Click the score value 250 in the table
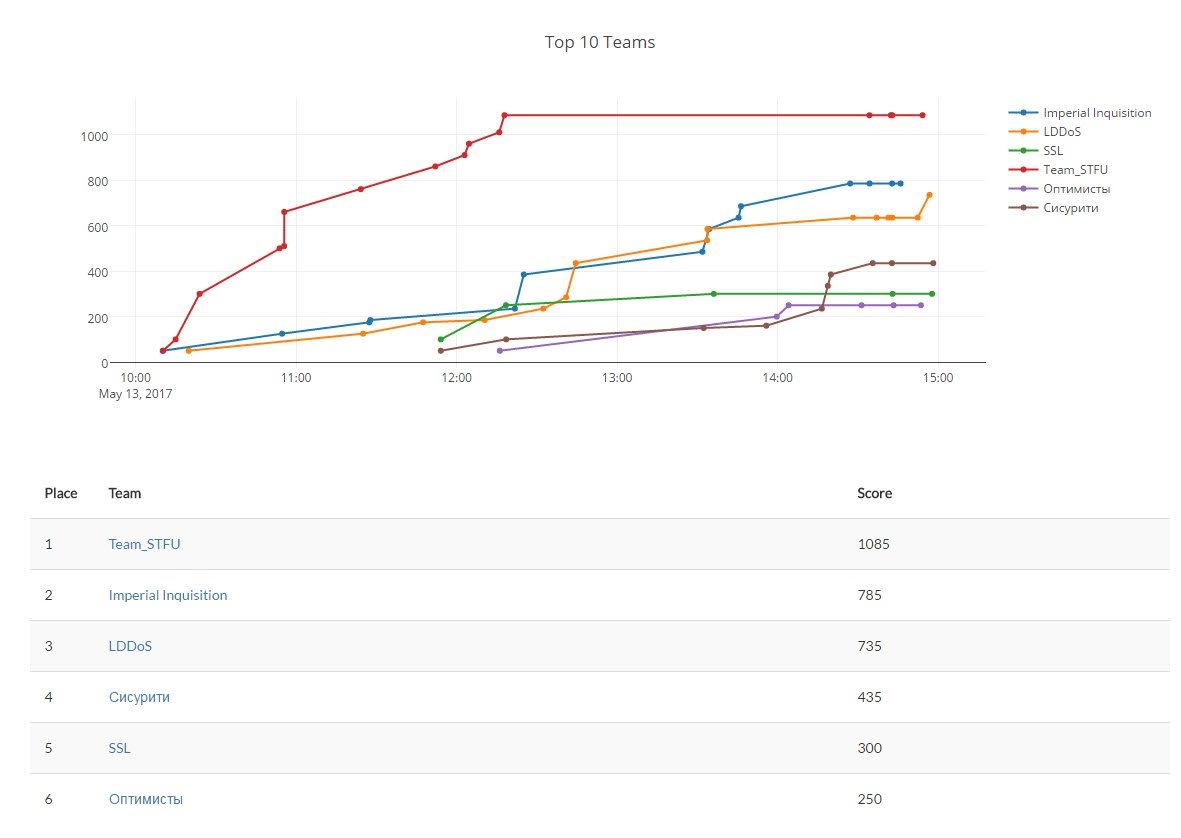This screenshot has width=1181, height=838. tap(869, 799)
